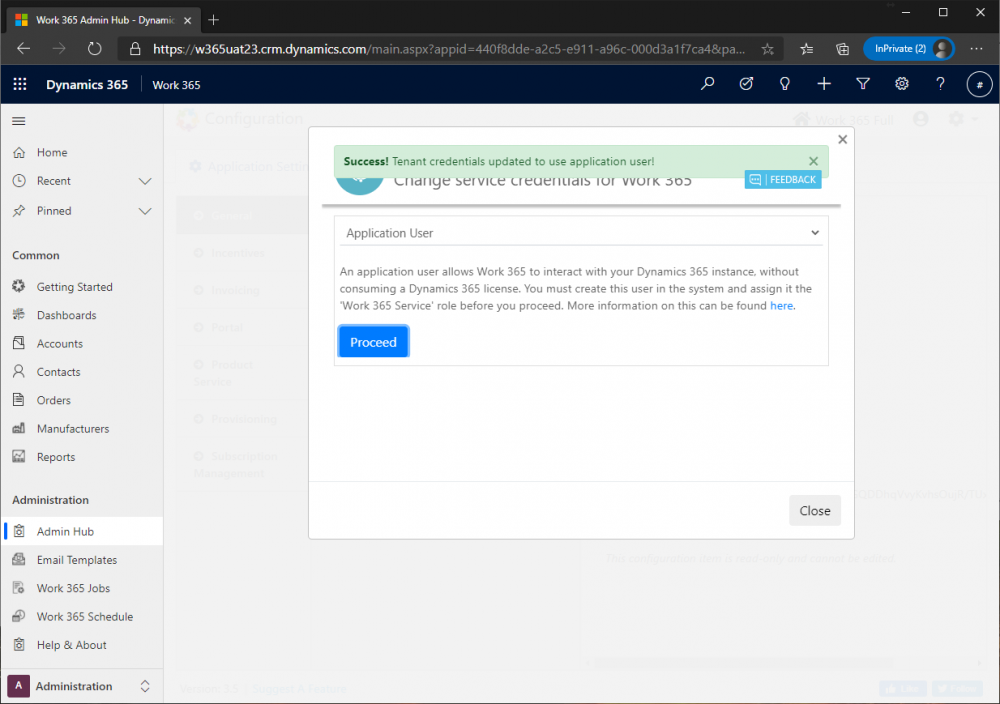This screenshot has width=1000, height=704.
Task: Open the Application User dropdown
Action: coord(582,233)
